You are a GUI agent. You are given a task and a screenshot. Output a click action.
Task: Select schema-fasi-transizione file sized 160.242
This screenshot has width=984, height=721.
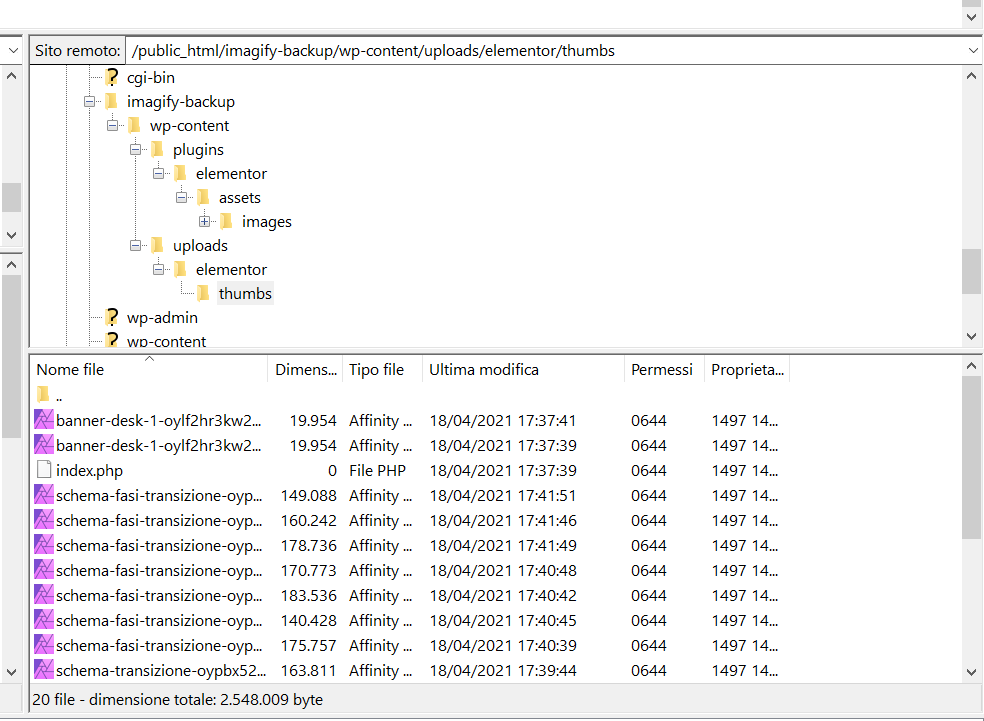[159, 521]
